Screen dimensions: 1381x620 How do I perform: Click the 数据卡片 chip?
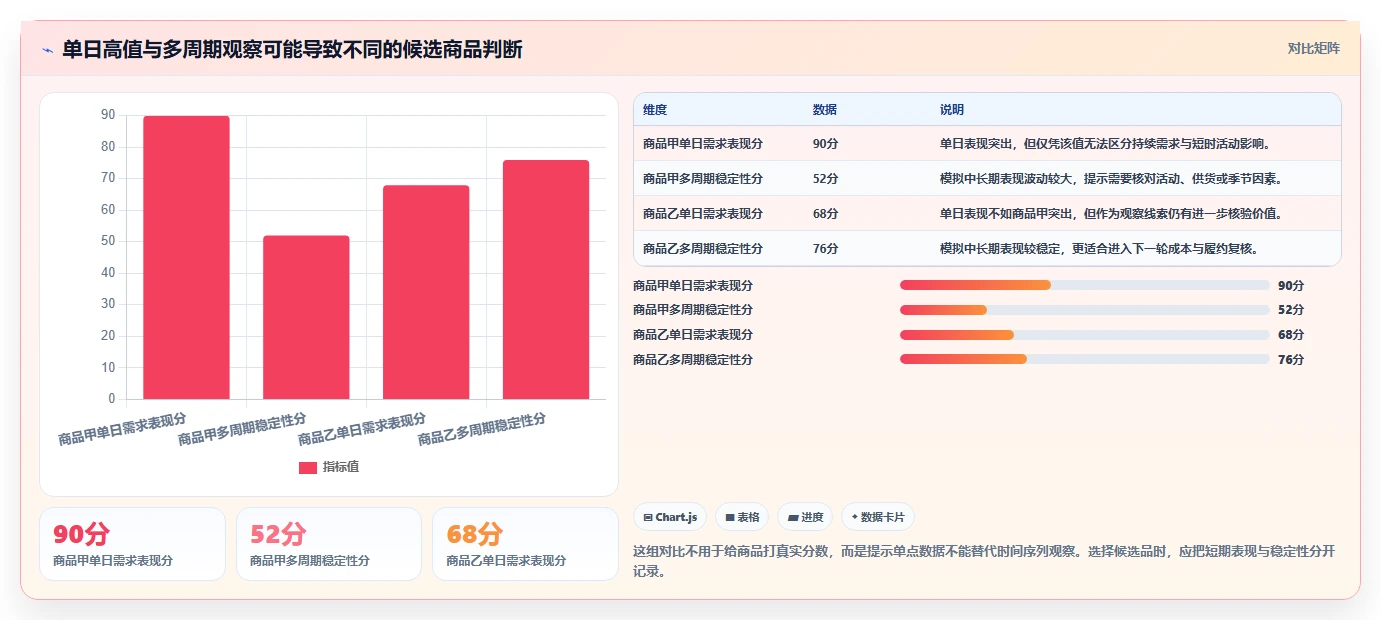878,517
